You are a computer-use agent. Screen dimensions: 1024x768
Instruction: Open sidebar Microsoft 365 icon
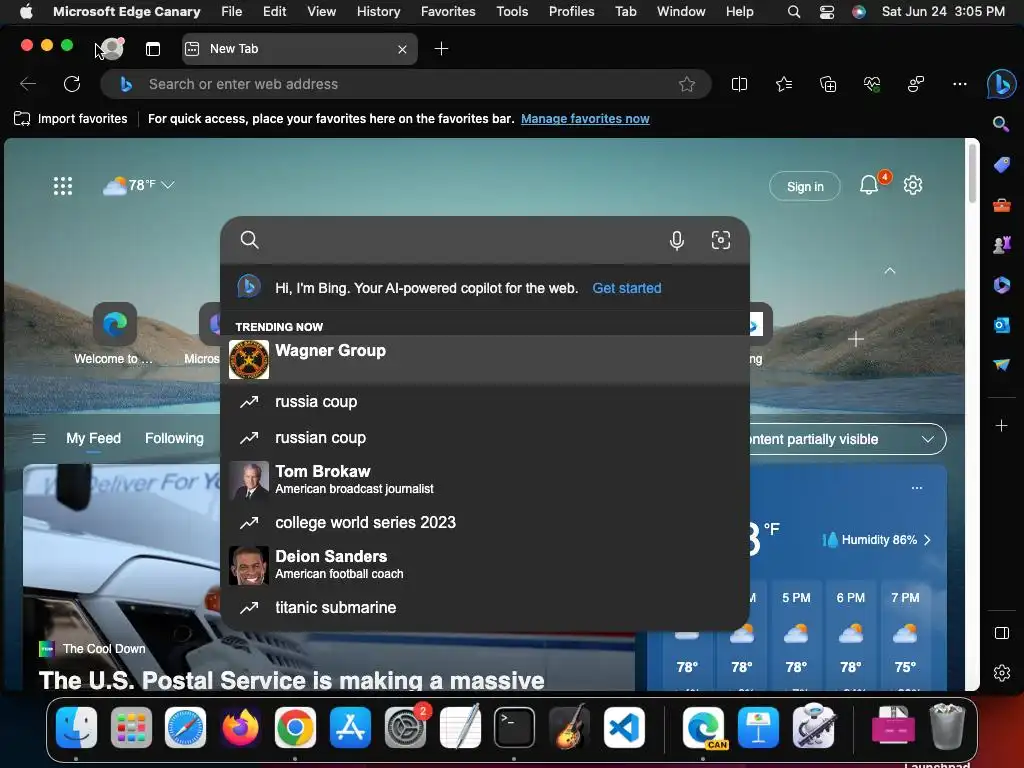point(1002,285)
